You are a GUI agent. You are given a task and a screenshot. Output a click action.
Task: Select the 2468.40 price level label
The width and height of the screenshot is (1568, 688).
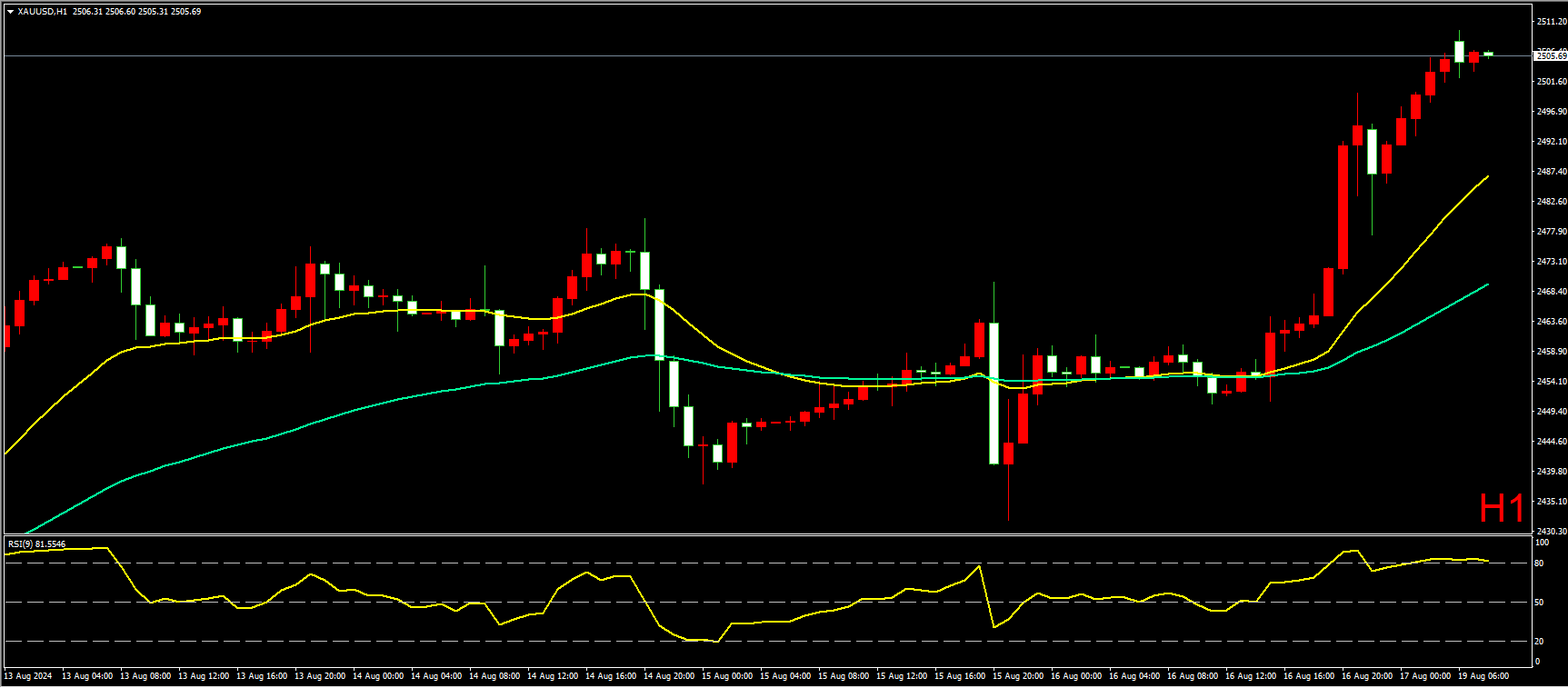coord(1552,292)
